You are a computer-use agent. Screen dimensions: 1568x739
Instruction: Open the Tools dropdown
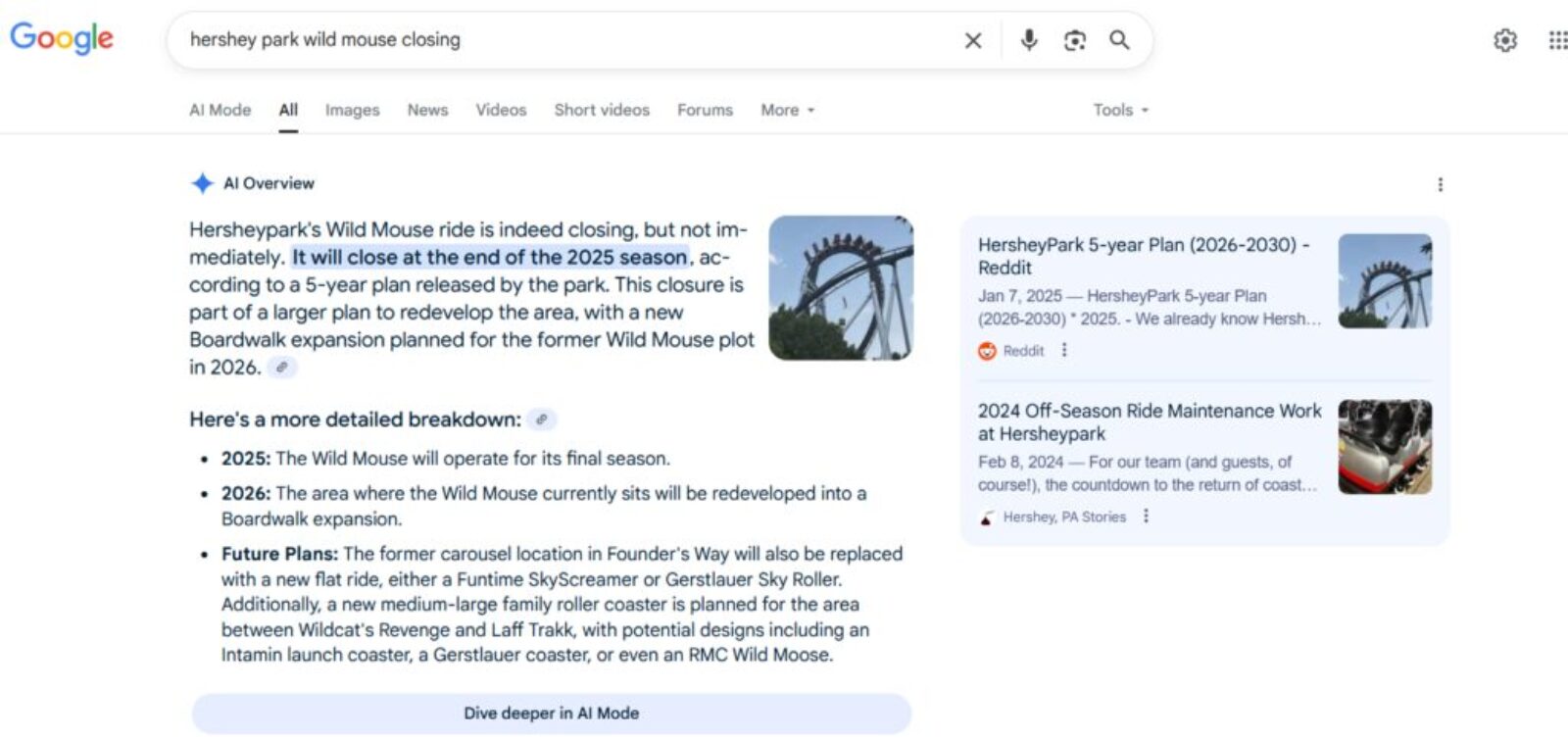pyautogui.click(x=1120, y=110)
